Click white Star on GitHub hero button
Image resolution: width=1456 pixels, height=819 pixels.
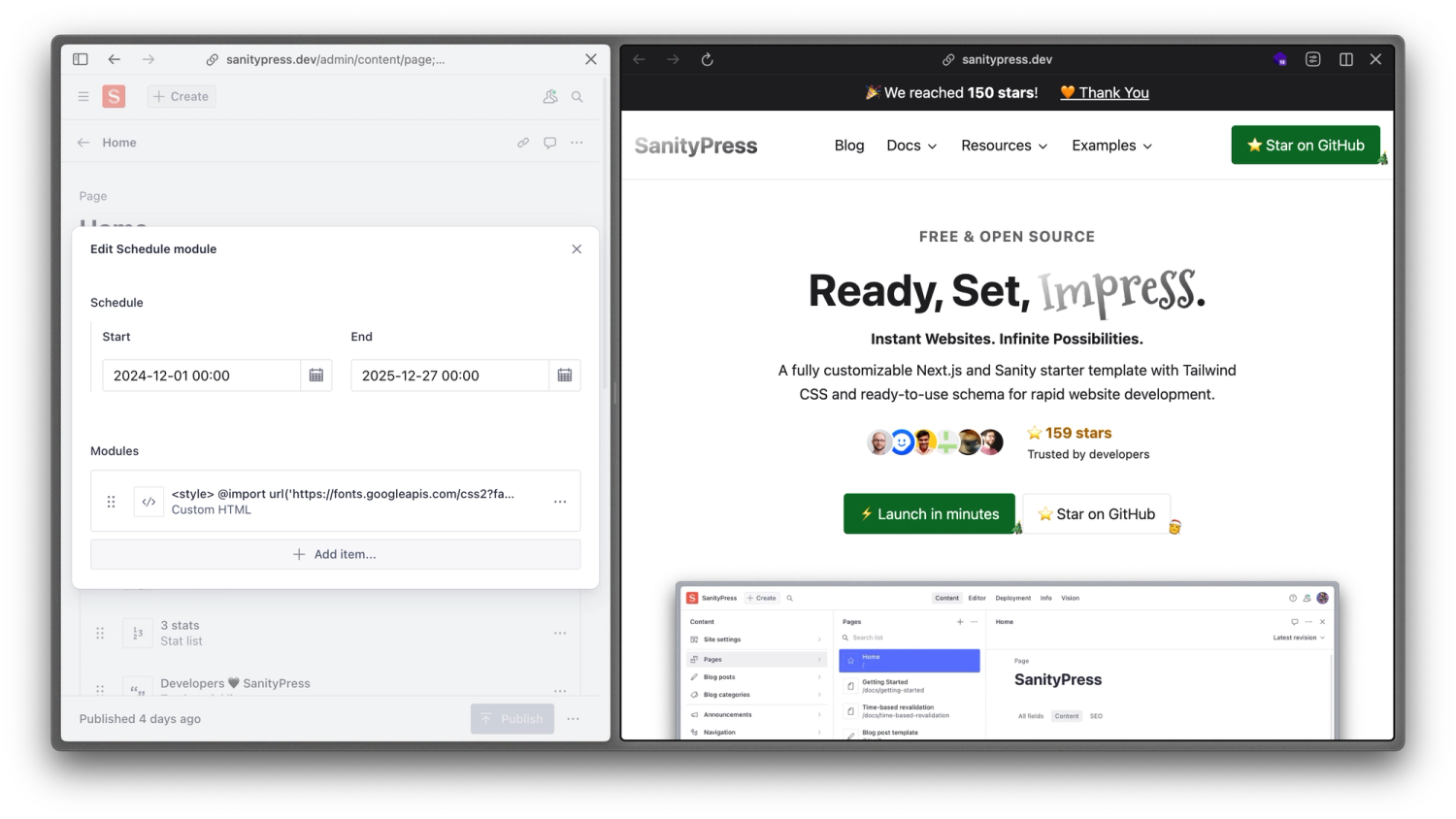pos(1097,514)
